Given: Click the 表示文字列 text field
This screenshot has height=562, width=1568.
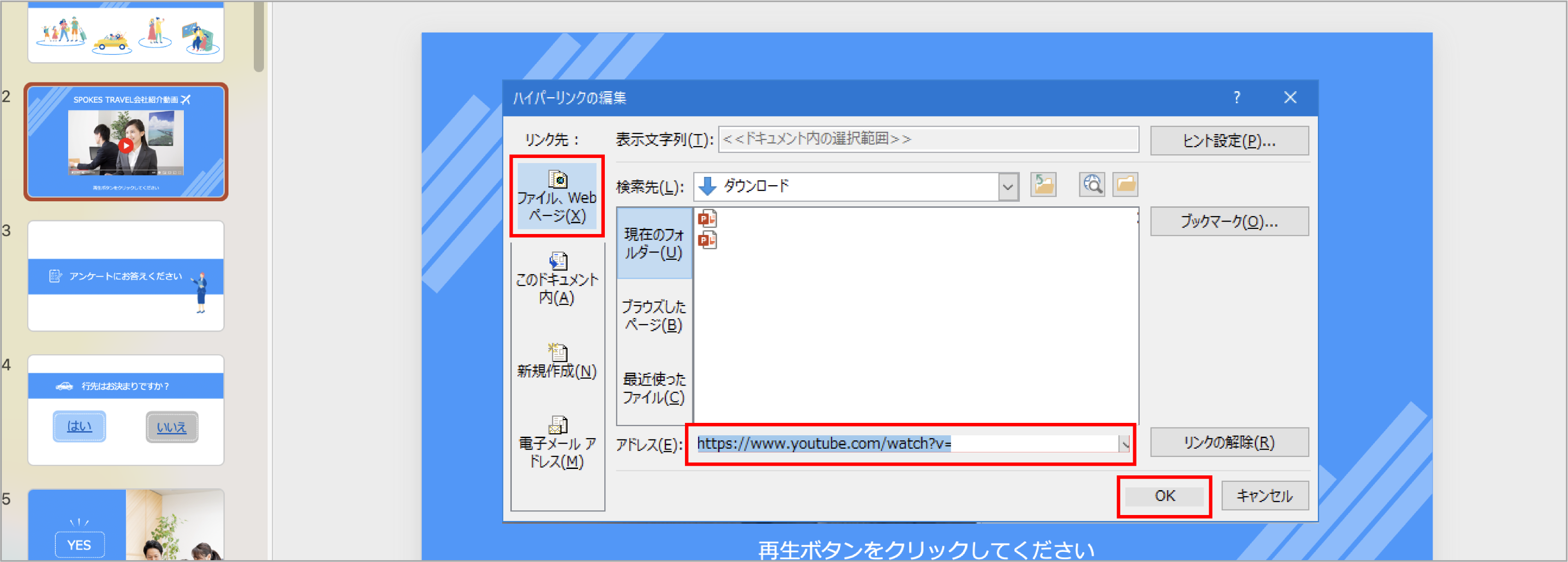Looking at the screenshot, I should pyautogui.click(x=928, y=140).
